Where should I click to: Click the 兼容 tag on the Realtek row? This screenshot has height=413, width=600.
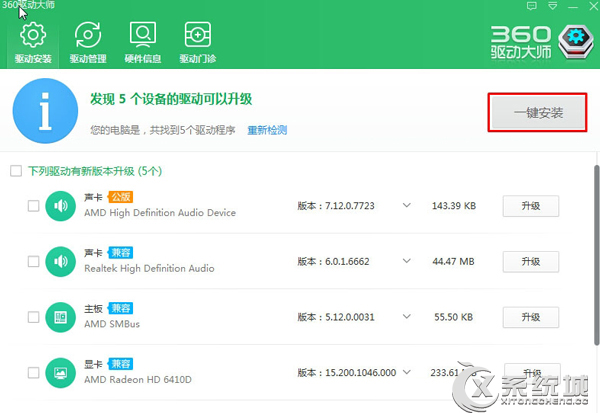(x=120, y=253)
